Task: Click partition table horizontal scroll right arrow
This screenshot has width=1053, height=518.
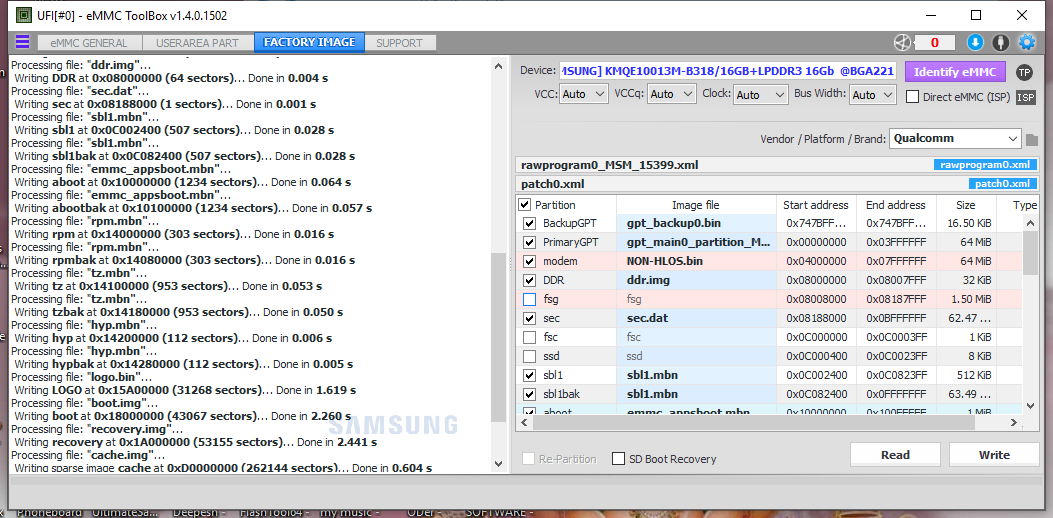Action: point(1016,423)
